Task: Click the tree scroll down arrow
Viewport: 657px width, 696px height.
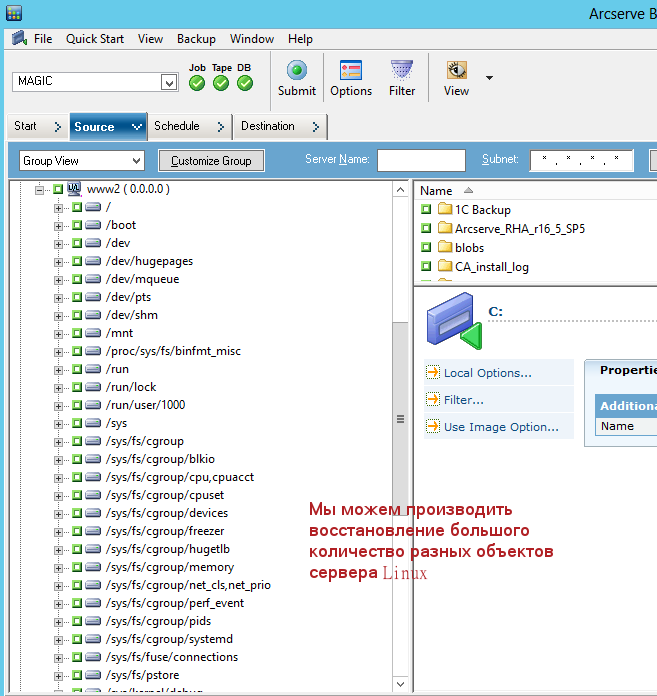Action: click(400, 684)
